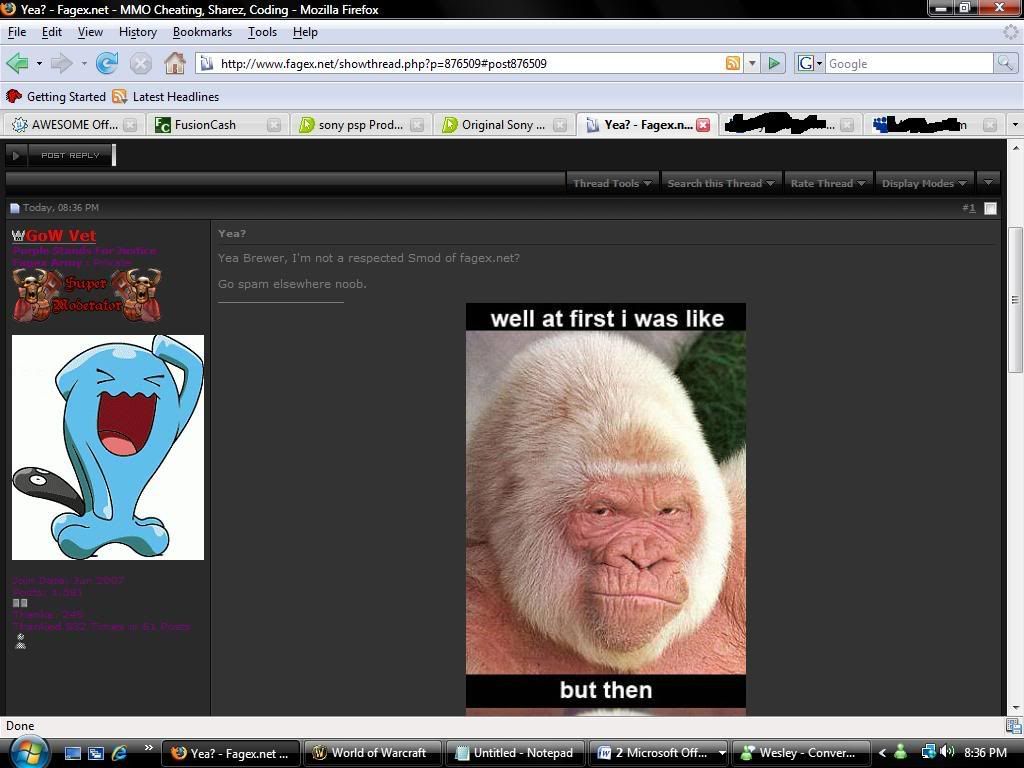Screen dimensions: 1024x768
Task: Expand the Thread Tools menu
Action: point(612,184)
